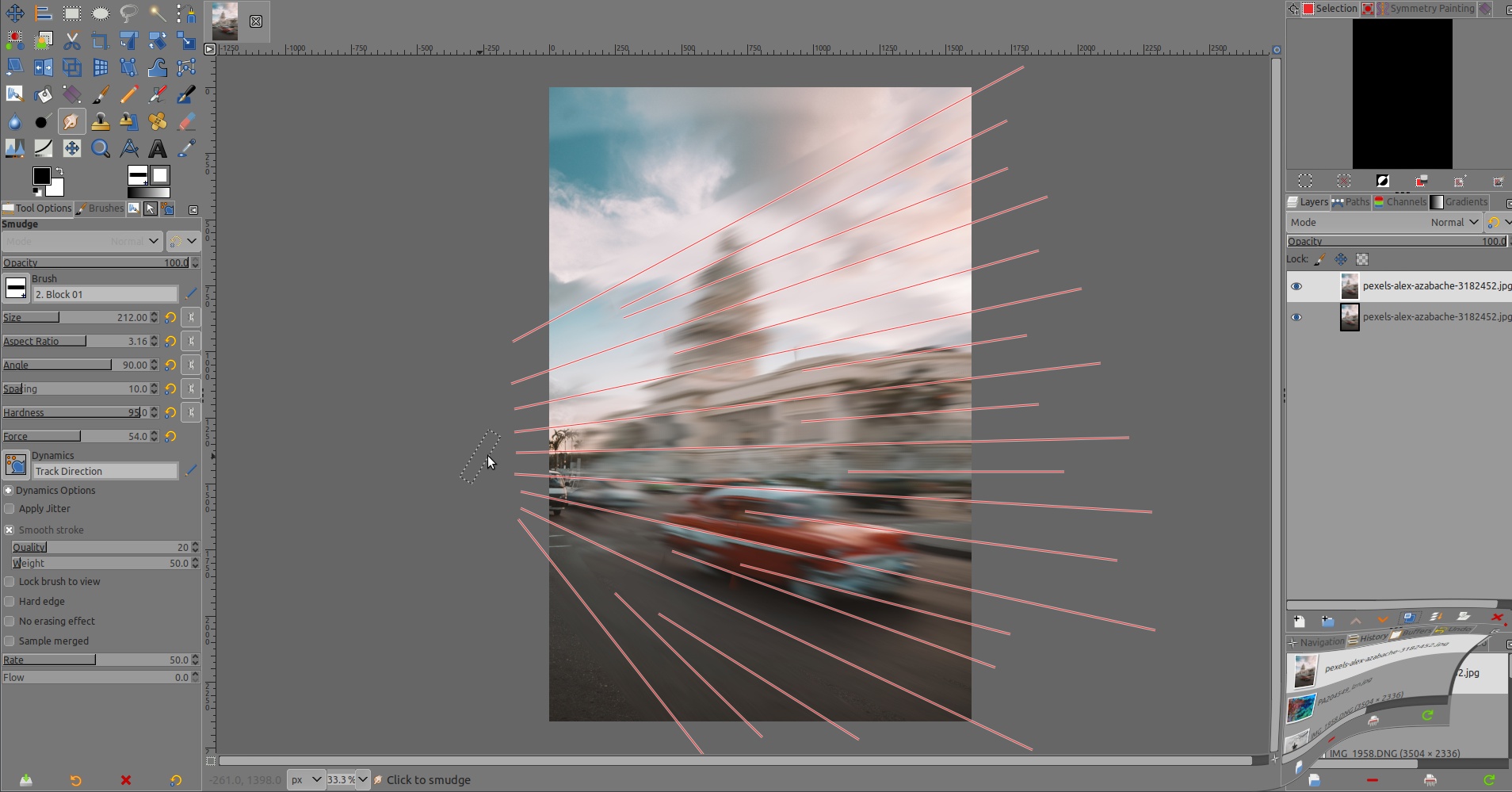Switch to the Paths tab

click(1351, 202)
